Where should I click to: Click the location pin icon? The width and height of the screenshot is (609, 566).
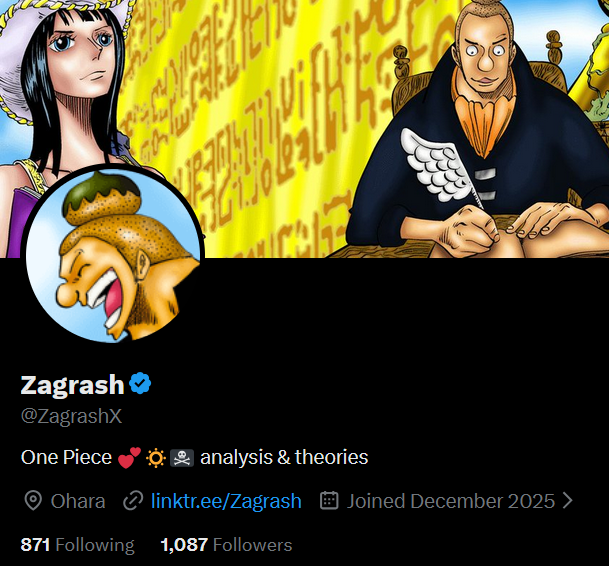point(33,501)
